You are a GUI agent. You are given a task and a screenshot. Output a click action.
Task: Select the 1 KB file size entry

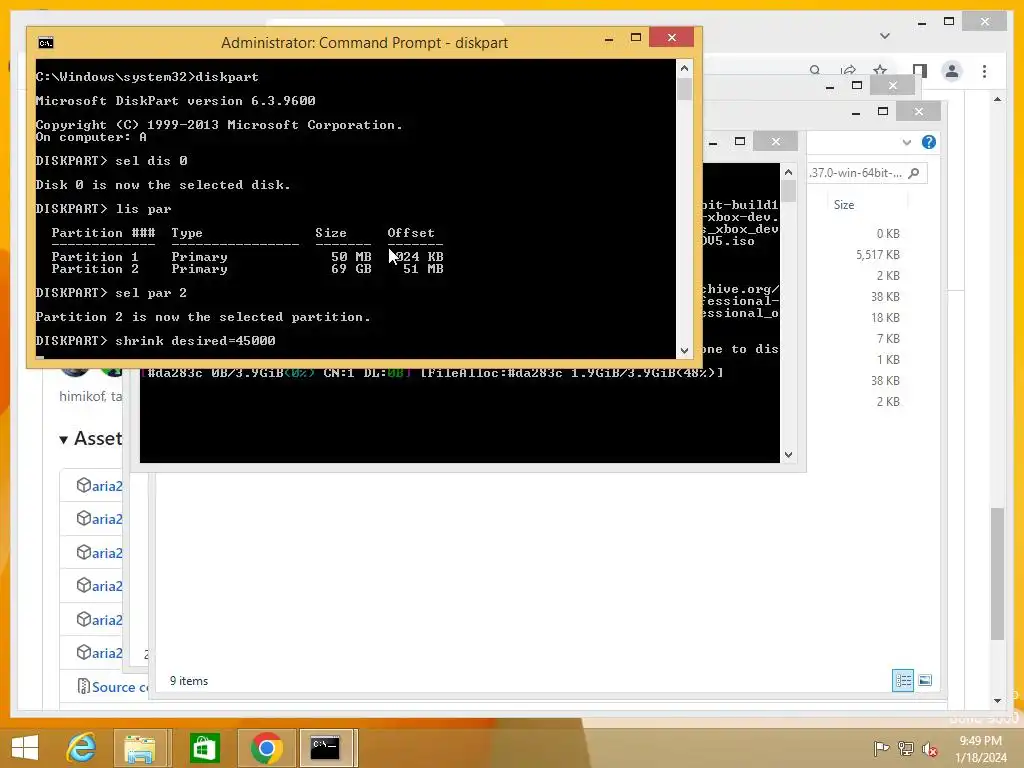click(x=888, y=360)
